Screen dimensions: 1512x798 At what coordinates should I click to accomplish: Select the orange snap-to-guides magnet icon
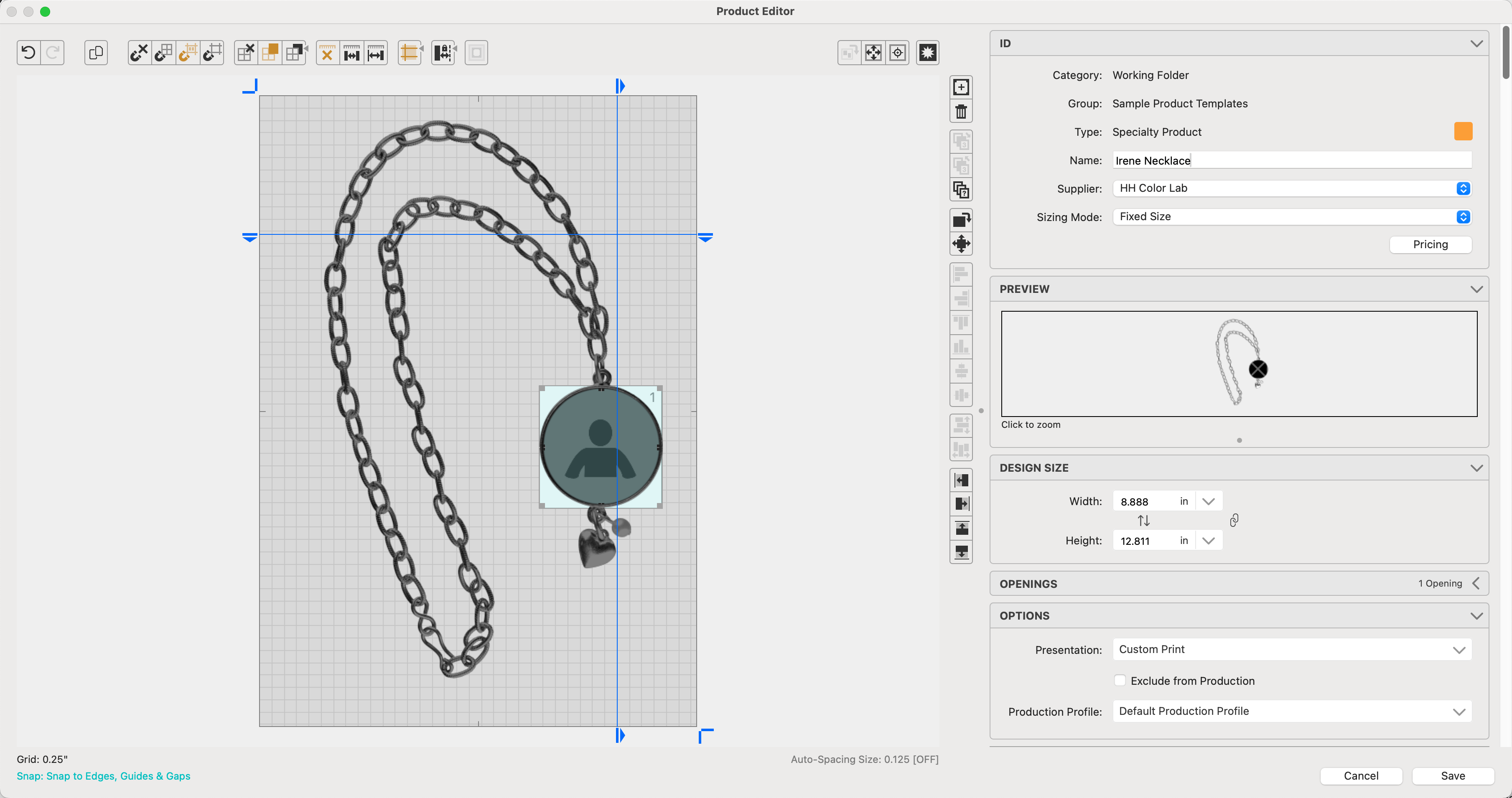click(187, 53)
